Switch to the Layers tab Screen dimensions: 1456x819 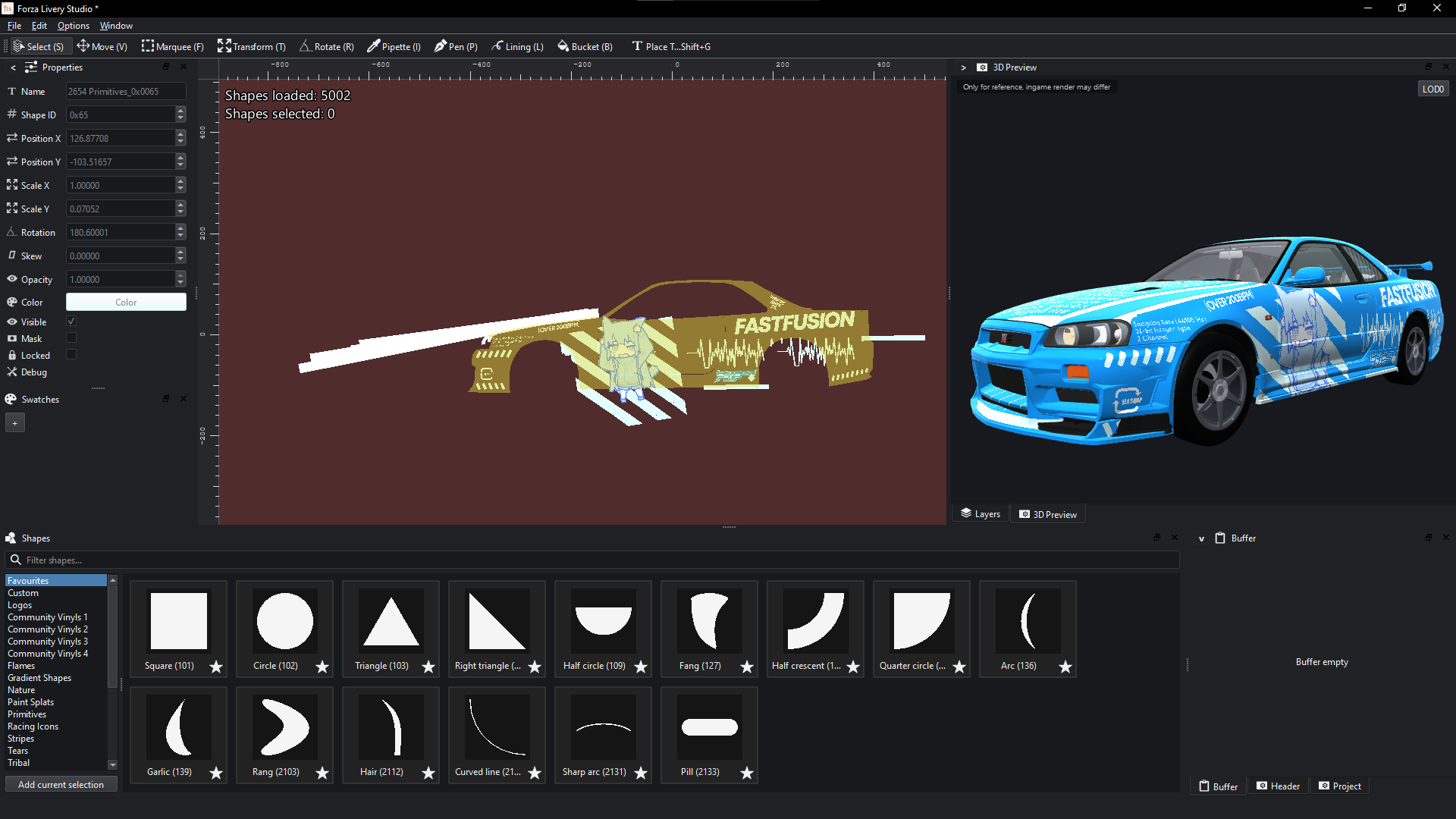(981, 514)
